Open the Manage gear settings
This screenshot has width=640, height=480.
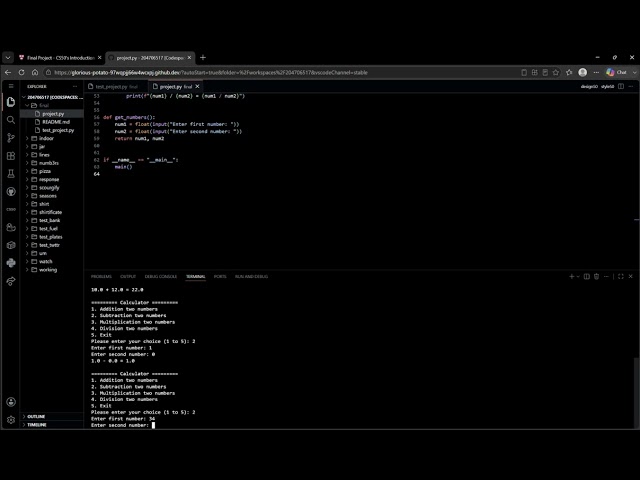click(x=11, y=420)
